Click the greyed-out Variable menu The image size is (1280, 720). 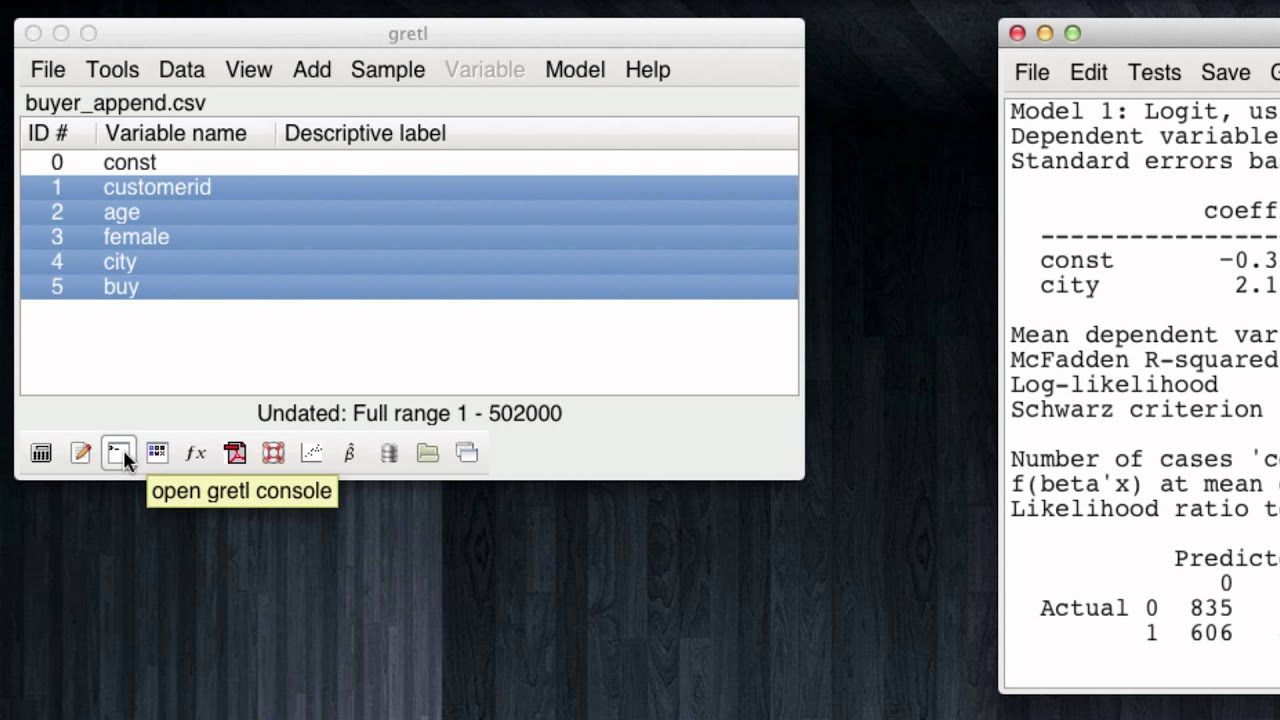tap(485, 70)
